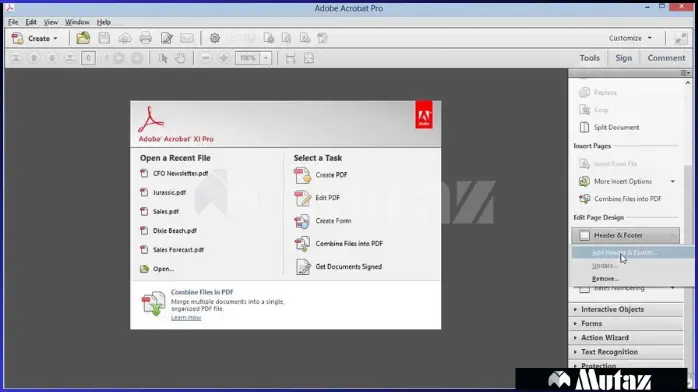Image resolution: width=698 pixels, height=392 pixels.
Task: Switch to the Sign pane
Action: click(x=623, y=58)
